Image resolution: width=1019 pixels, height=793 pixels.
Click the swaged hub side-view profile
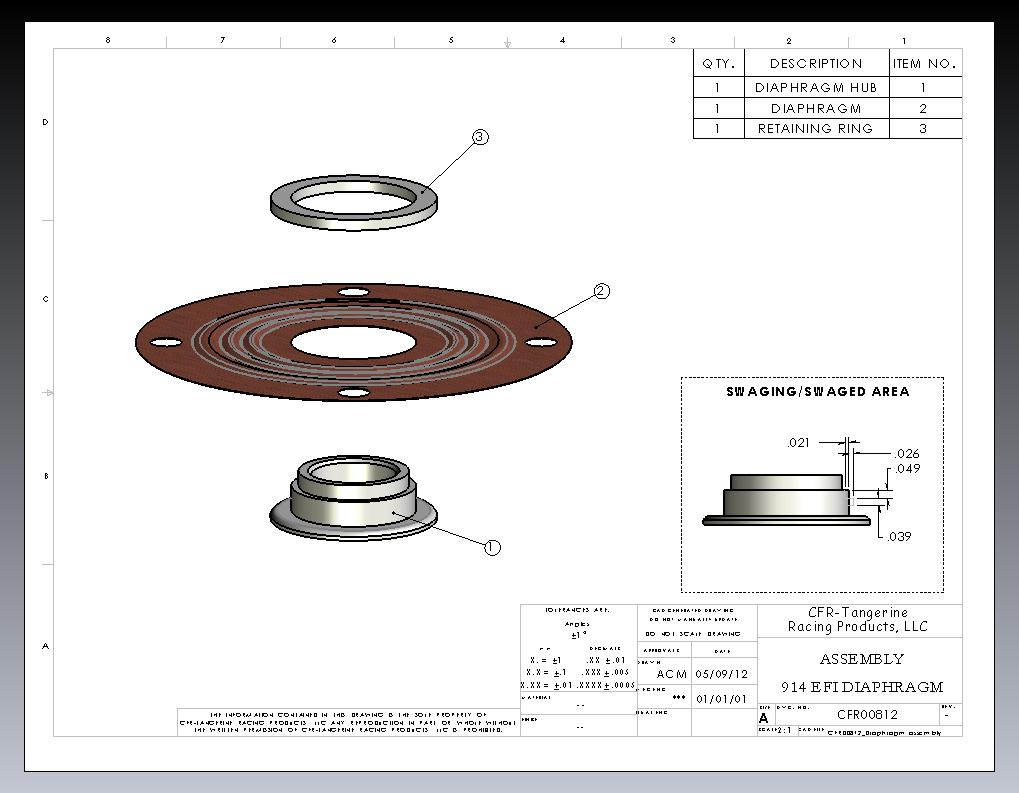(785, 499)
